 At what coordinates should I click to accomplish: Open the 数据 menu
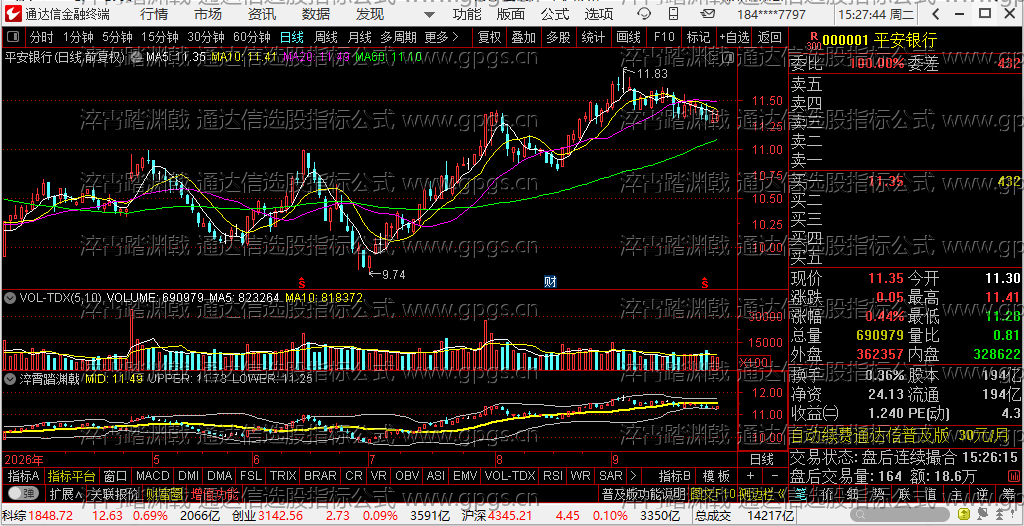tap(316, 14)
